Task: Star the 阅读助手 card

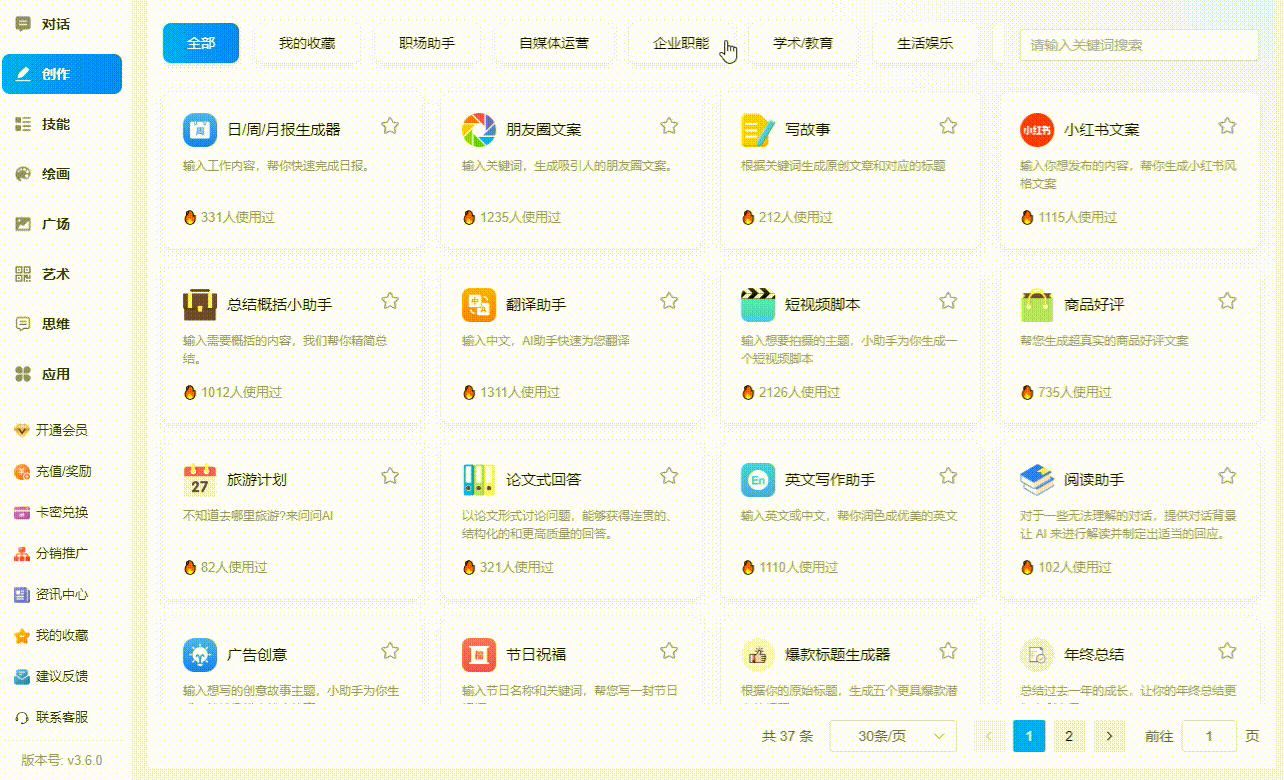Action: pos(1227,476)
